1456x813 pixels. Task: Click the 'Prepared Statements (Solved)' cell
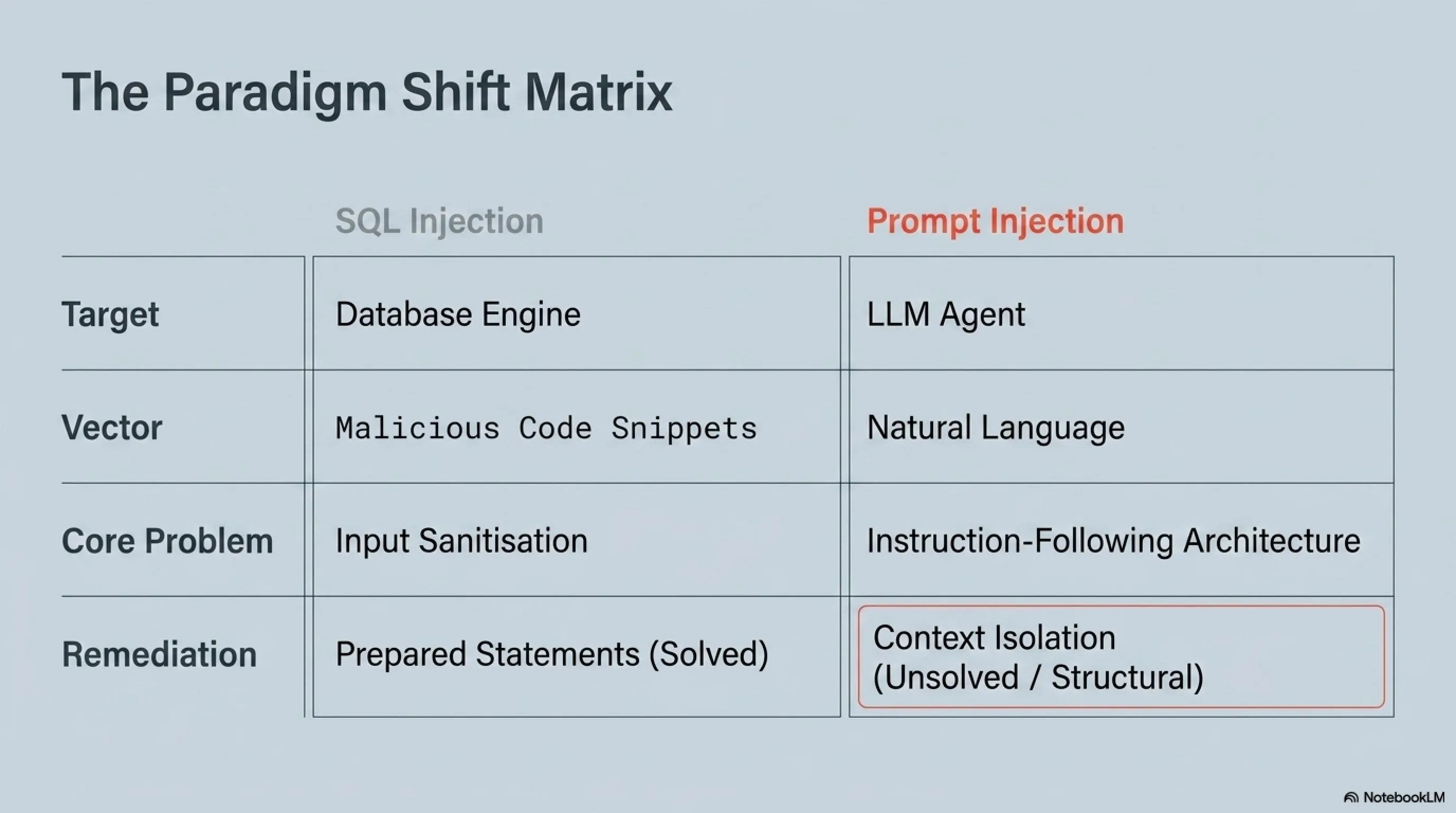tap(577, 656)
